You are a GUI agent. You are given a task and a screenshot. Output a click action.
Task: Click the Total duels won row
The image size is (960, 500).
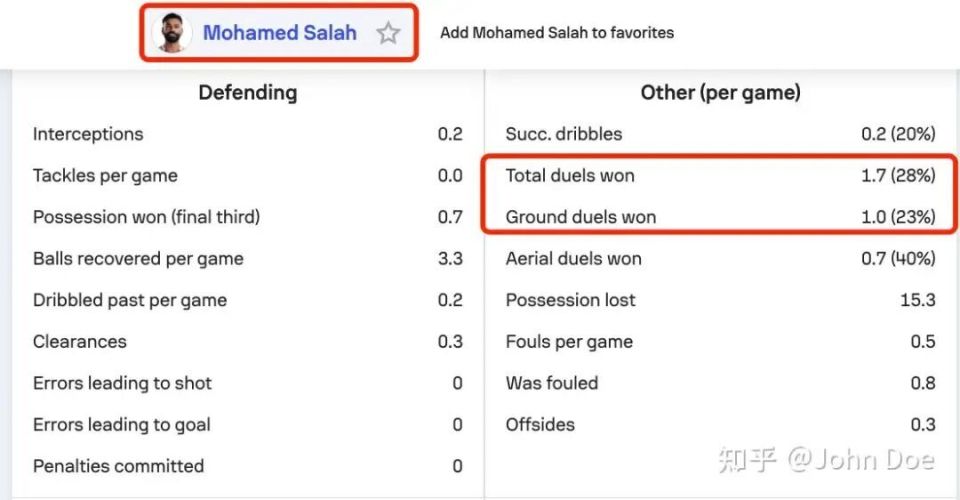point(721,176)
